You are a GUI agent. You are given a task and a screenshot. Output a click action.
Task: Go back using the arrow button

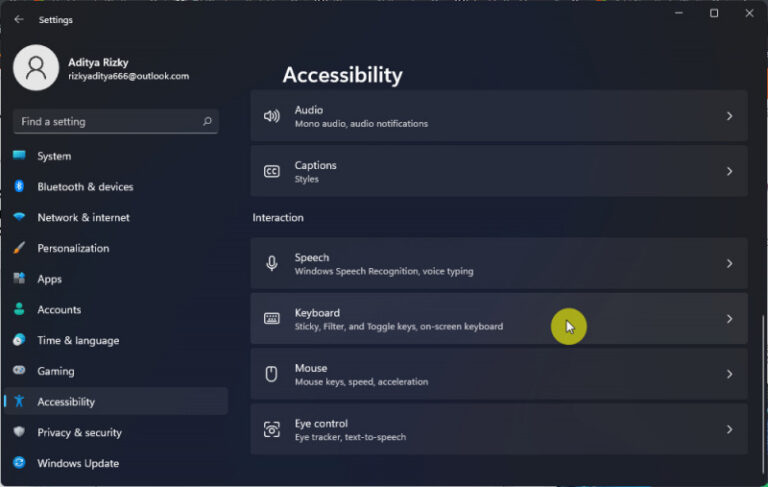click(x=19, y=19)
